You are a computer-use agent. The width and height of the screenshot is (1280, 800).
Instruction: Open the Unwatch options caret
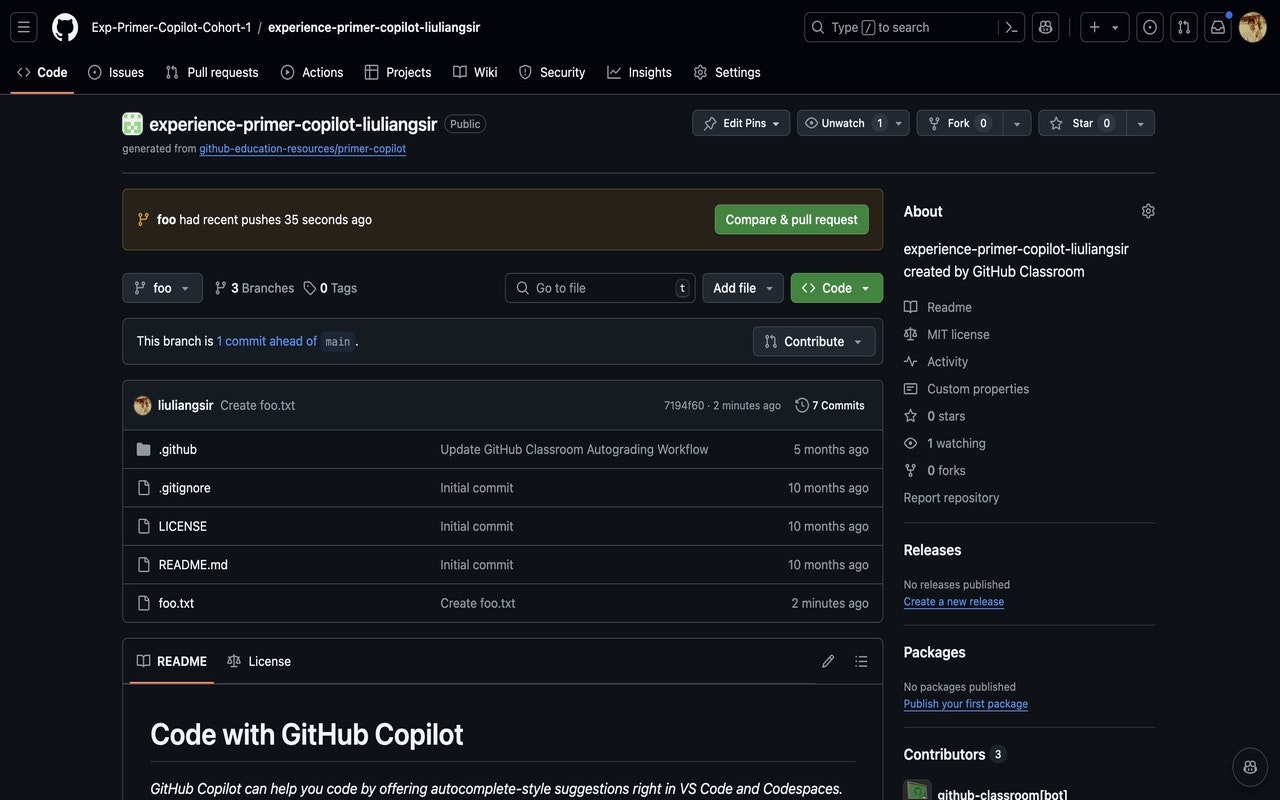click(899, 123)
